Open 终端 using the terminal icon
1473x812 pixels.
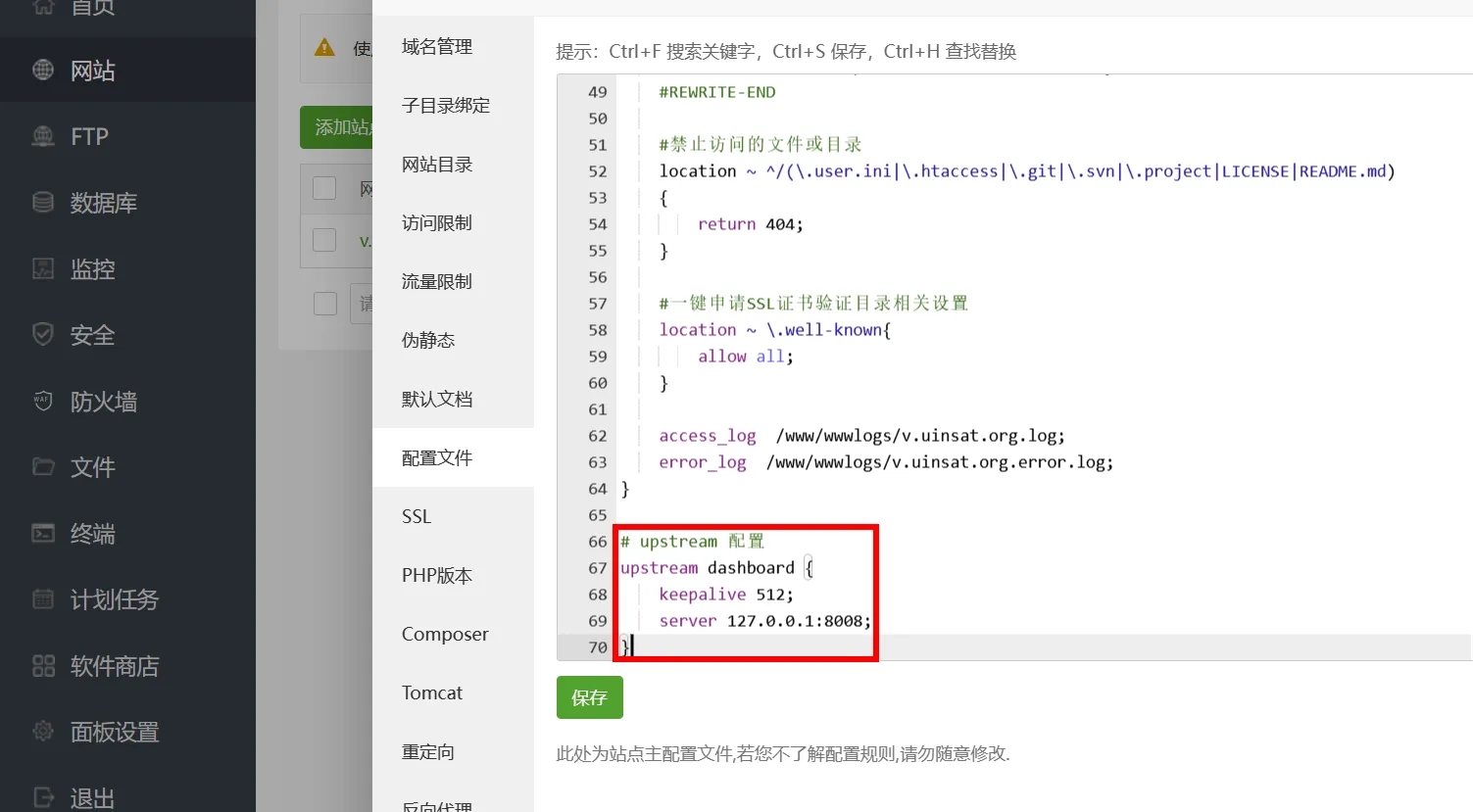click(43, 534)
